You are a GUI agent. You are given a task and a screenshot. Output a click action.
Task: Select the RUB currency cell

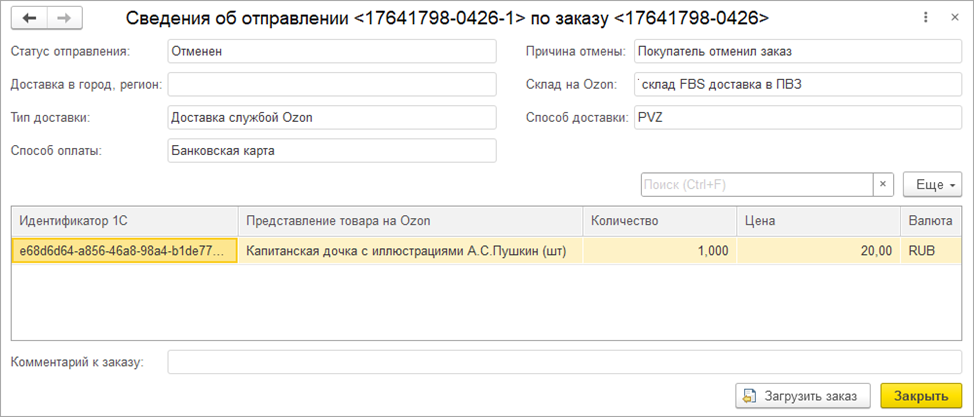(x=931, y=251)
